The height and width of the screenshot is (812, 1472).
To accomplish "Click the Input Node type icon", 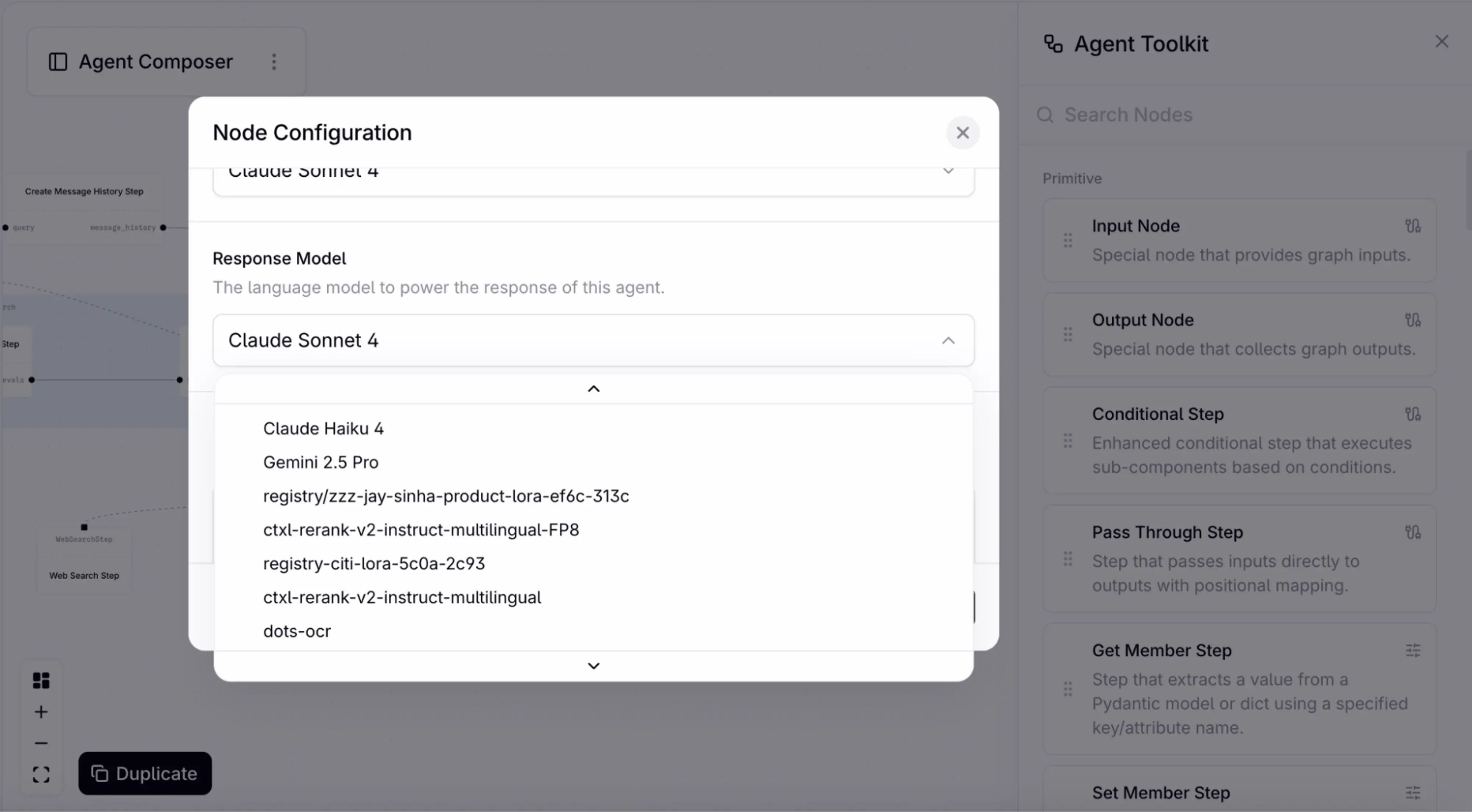I will click(x=1413, y=226).
